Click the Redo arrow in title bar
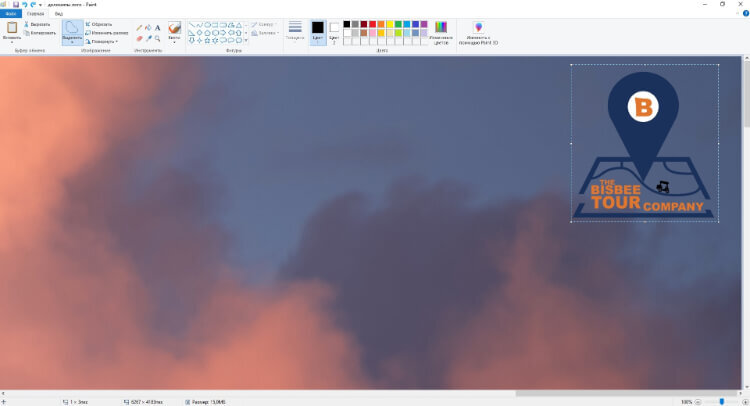Screen dimensions: 750x406 (x=33, y=4)
